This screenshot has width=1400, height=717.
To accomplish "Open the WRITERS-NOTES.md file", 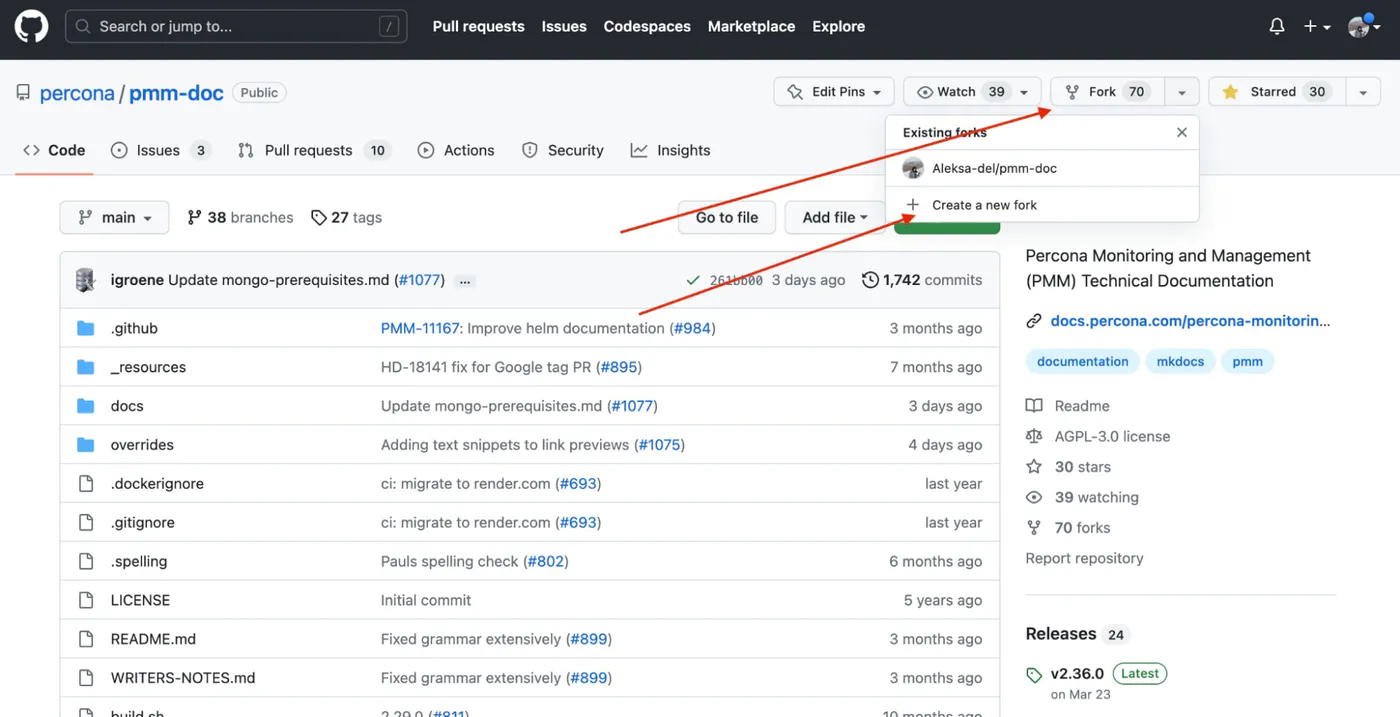I will [x=183, y=678].
